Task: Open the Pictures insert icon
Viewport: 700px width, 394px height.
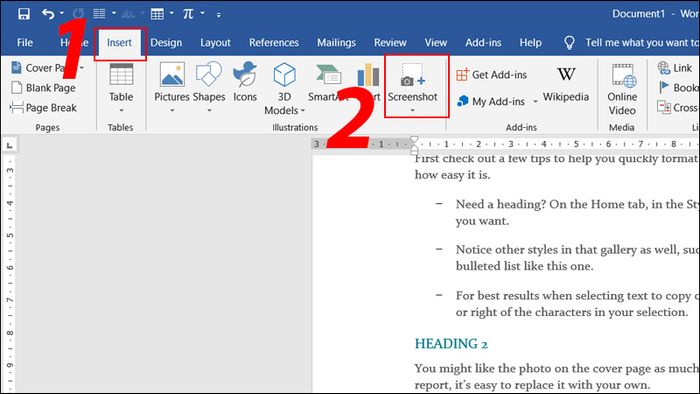Action: pos(172,75)
